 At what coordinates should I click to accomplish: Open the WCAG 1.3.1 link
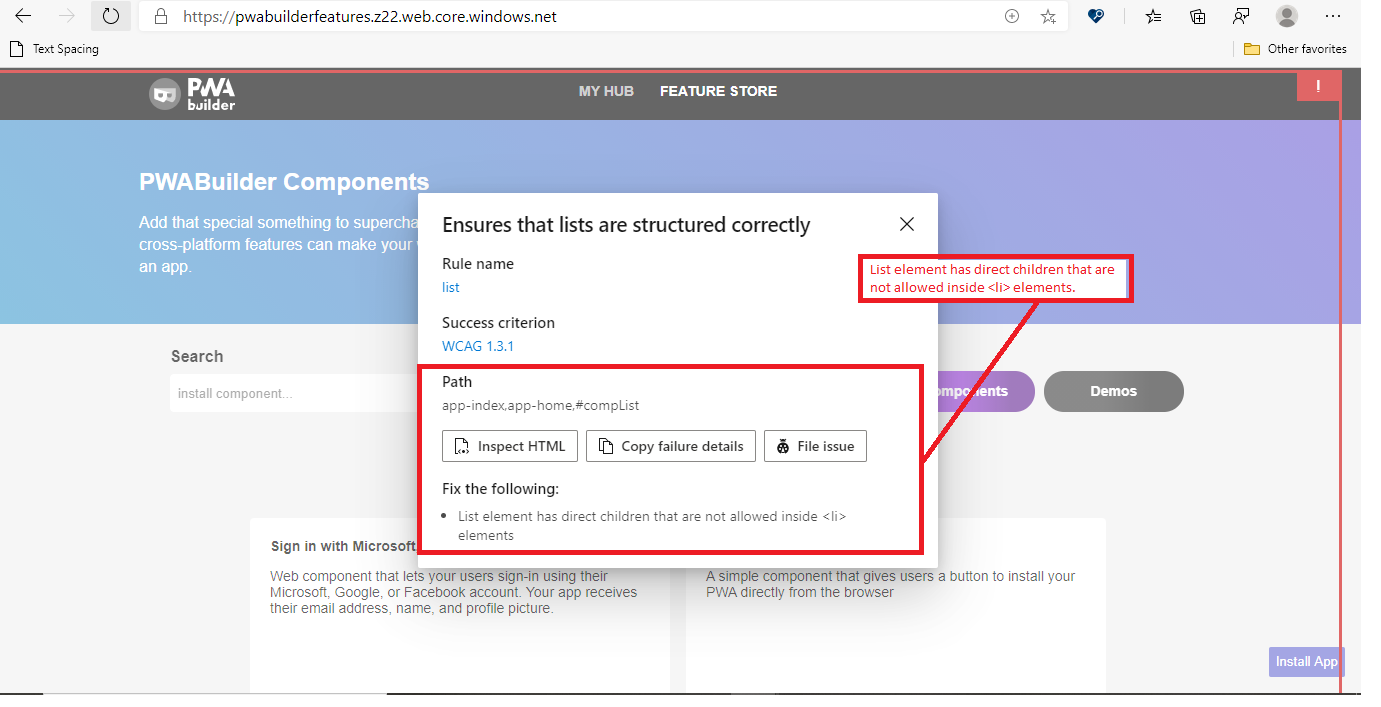478,346
